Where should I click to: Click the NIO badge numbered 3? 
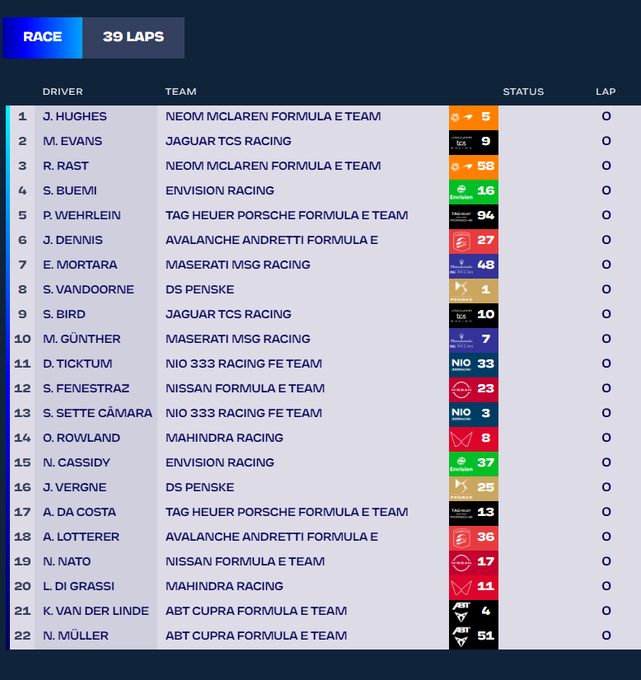pos(474,414)
